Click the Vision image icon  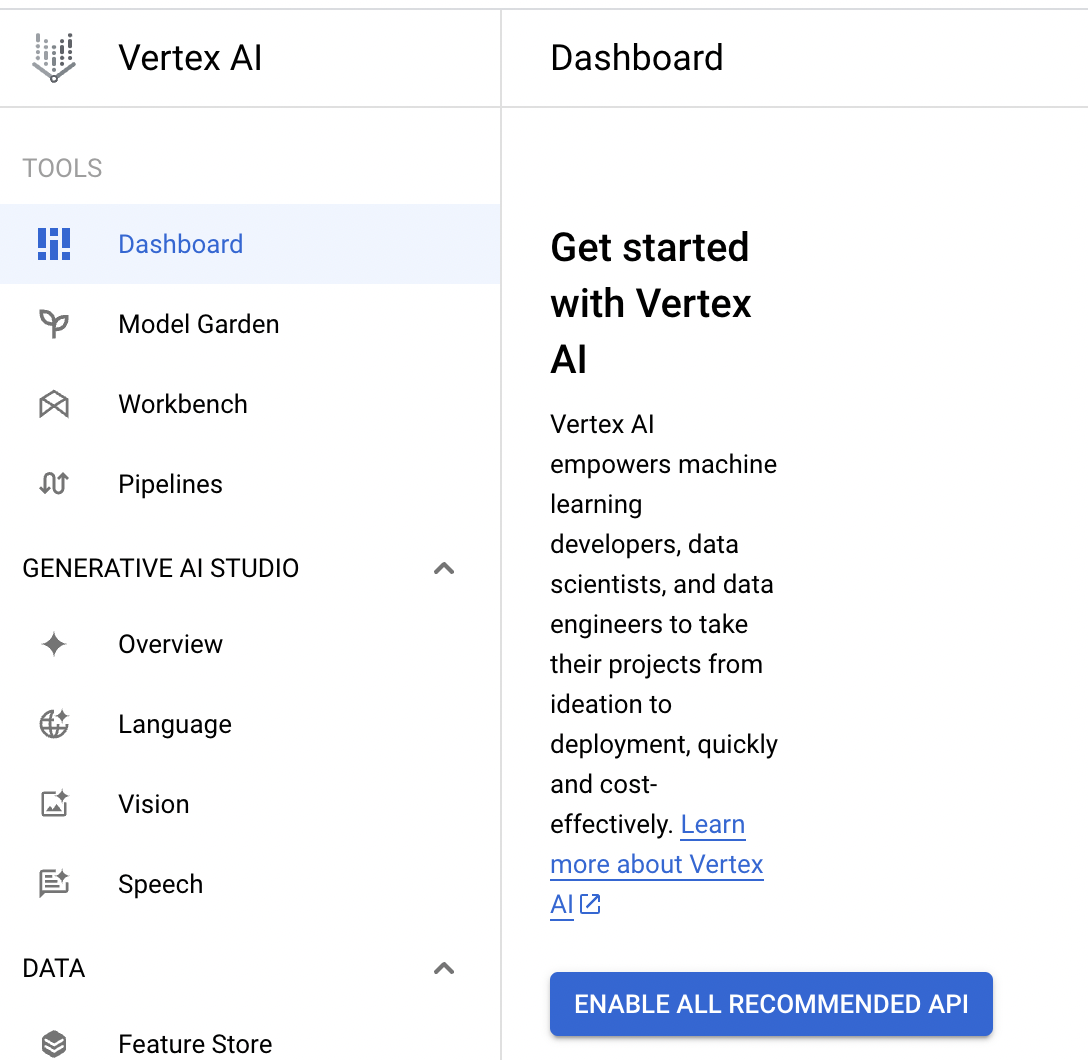click(54, 804)
